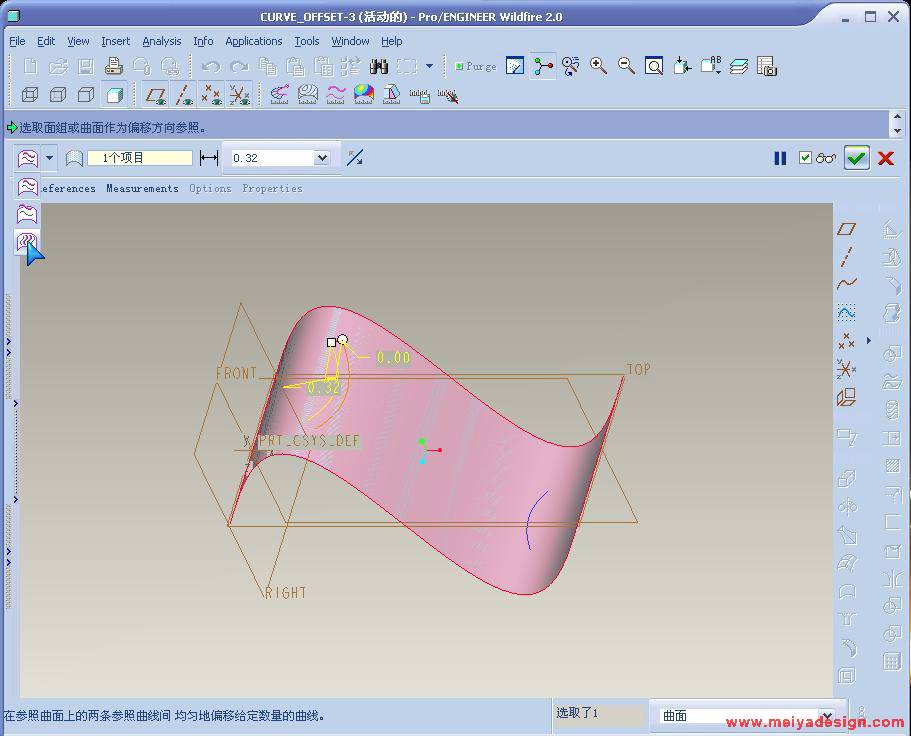
Task: Switch to shaded display mode
Action: point(115,95)
